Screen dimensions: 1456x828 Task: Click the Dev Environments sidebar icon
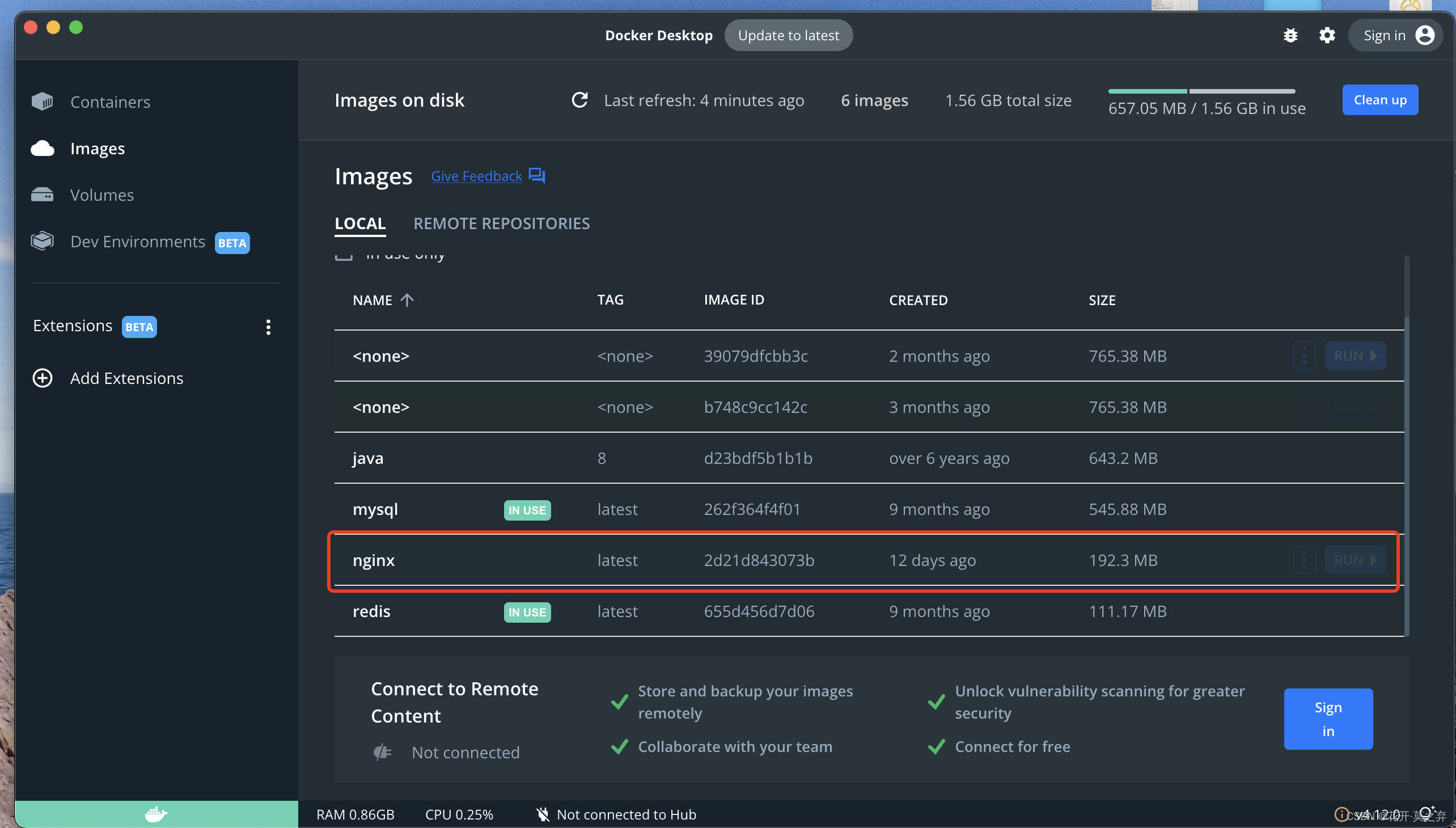(x=42, y=241)
